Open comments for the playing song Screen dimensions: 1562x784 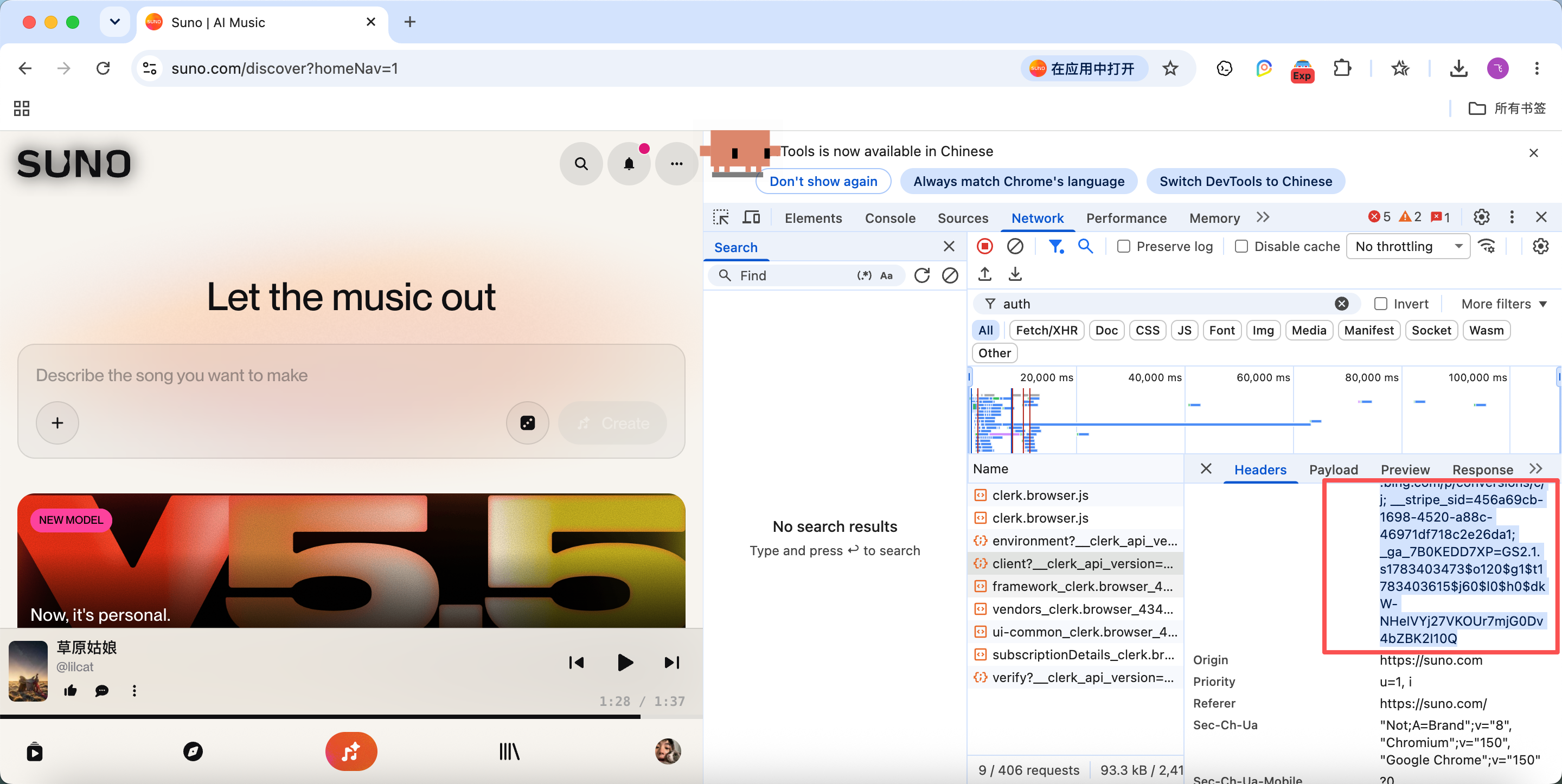(102, 691)
